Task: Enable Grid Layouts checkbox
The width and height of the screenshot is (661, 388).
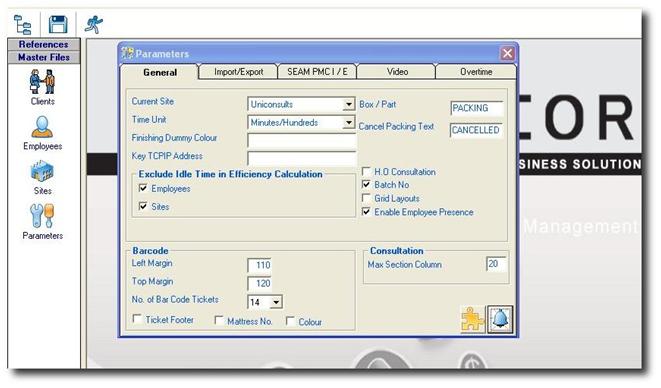Action: [366, 198]
